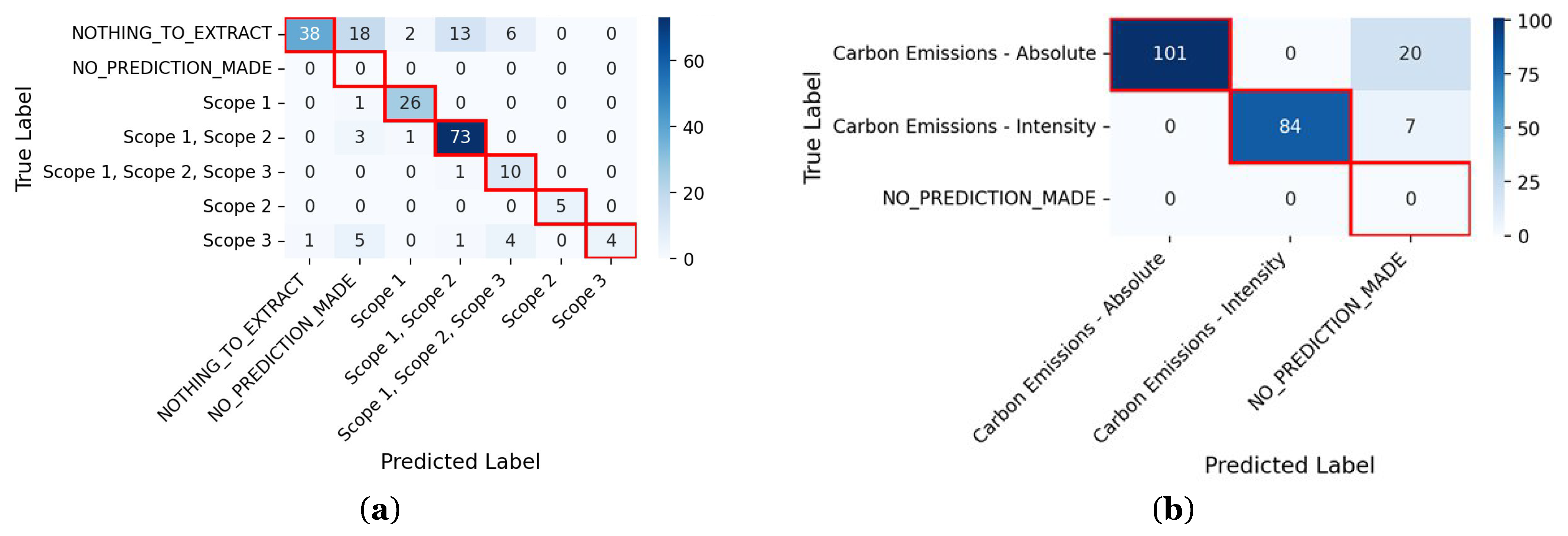Select the cell showing value 20
Screen dimensions: 1568x536
click(1410, 54)
